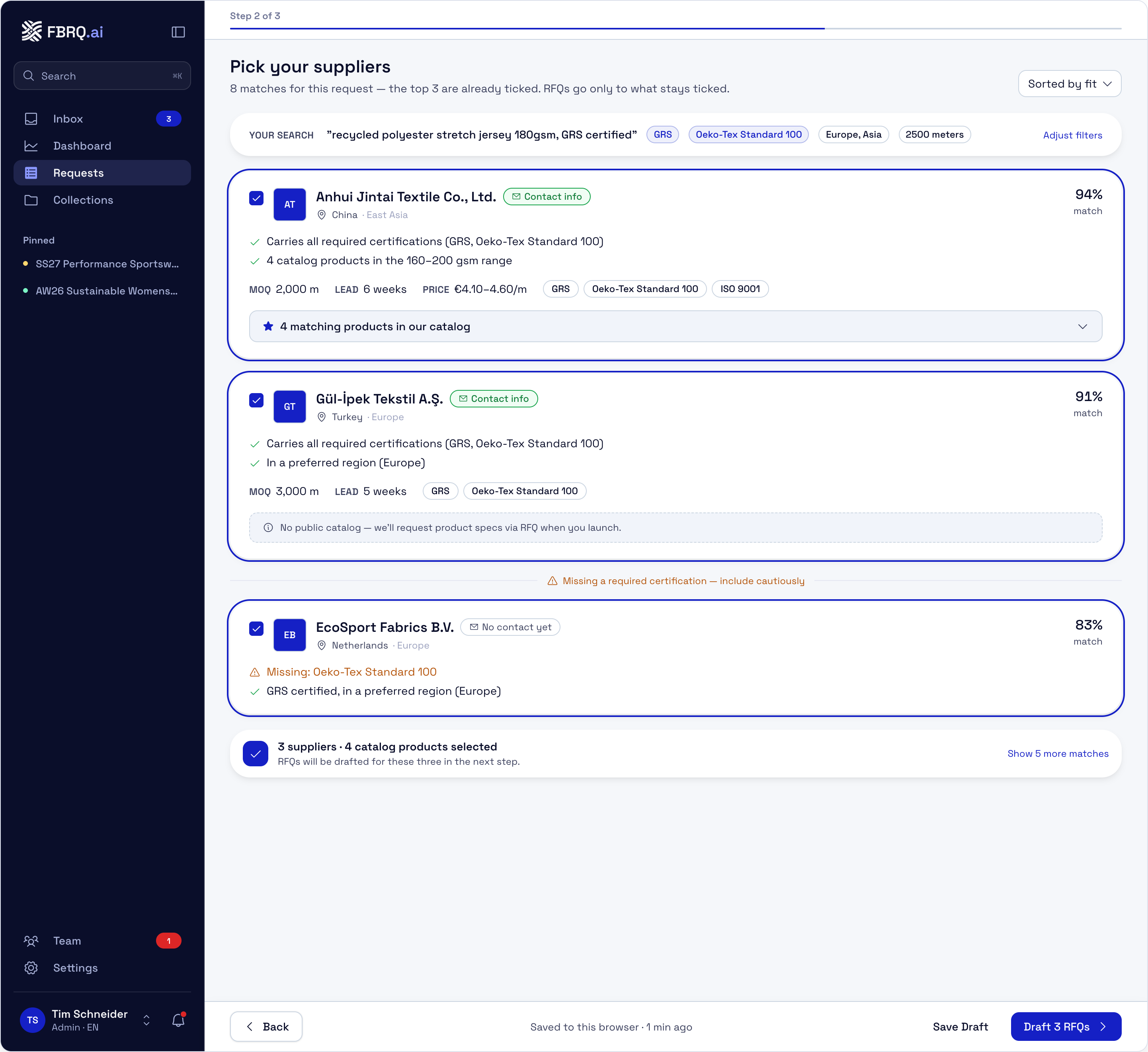Click the price €4.10–4.60/m value
The image size is (1148, 1052).
click(x=490, y=289)
